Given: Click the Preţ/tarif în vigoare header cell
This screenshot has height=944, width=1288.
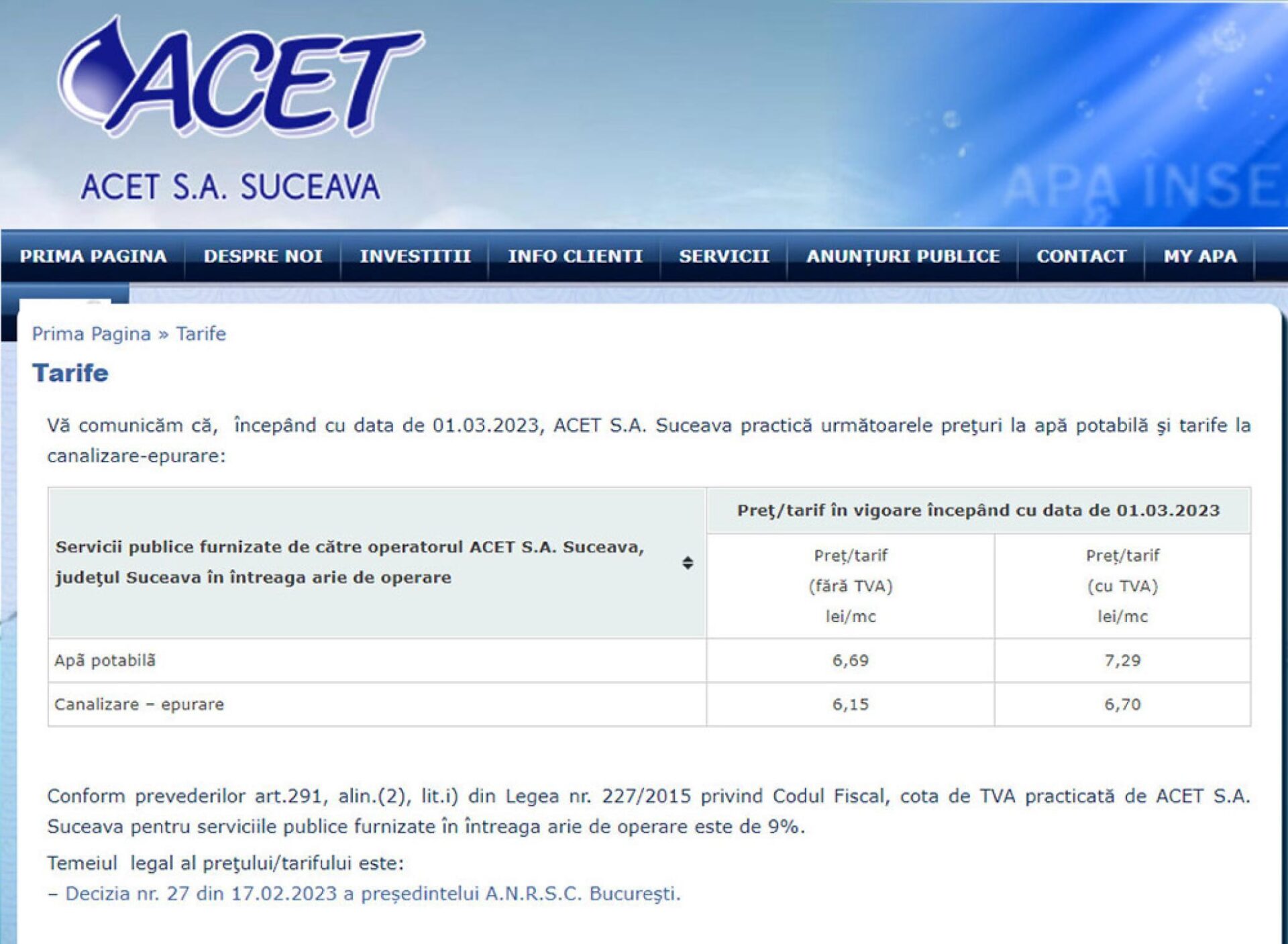Looking at the screenshot, I should tap(978, 511).
